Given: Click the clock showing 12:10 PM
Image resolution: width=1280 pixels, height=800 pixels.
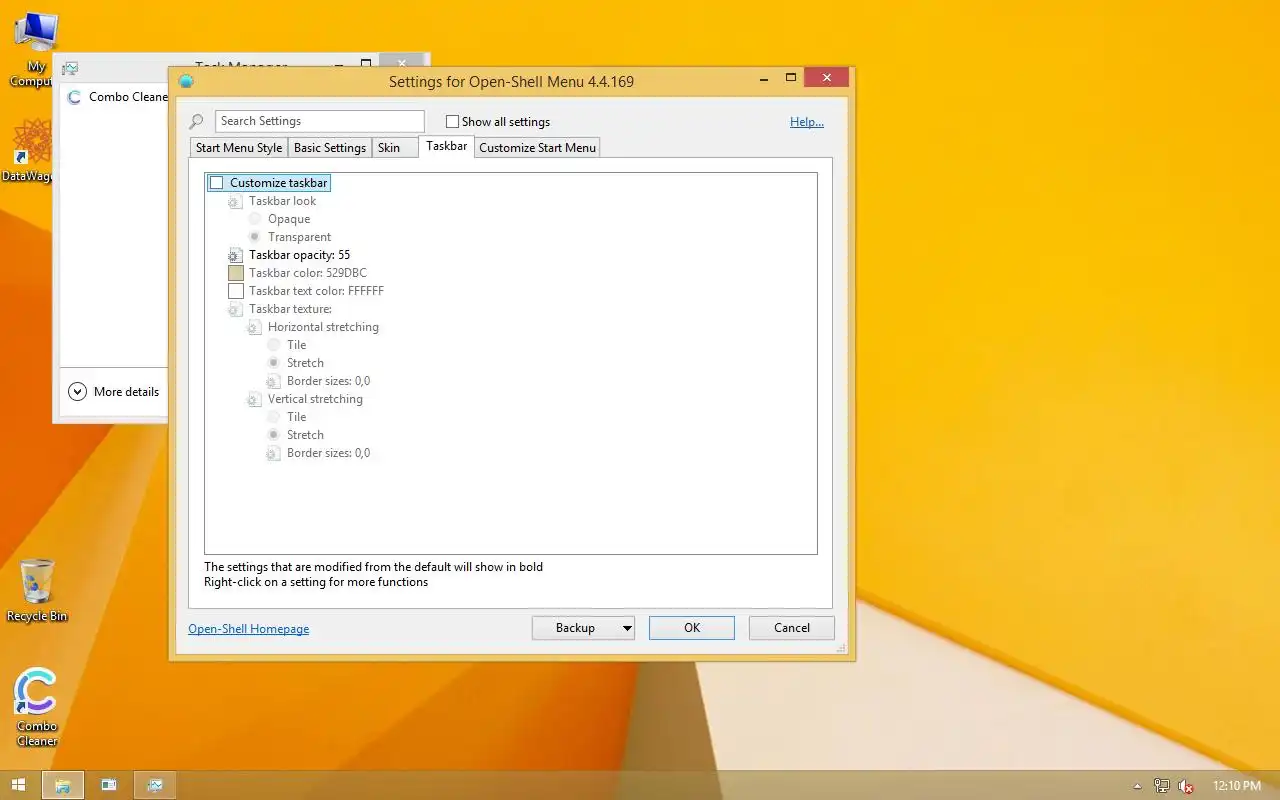Looking at the screenshot, I should (1236, 786).
